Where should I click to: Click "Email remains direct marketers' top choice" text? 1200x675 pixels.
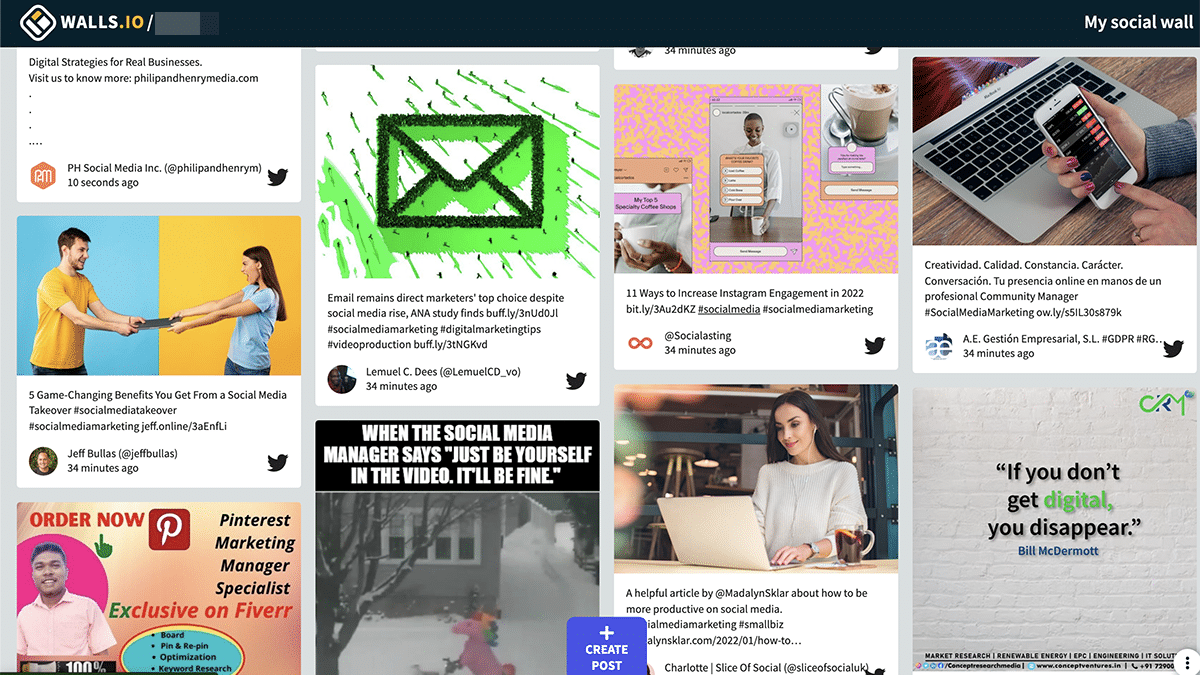[x=446, y=298]
